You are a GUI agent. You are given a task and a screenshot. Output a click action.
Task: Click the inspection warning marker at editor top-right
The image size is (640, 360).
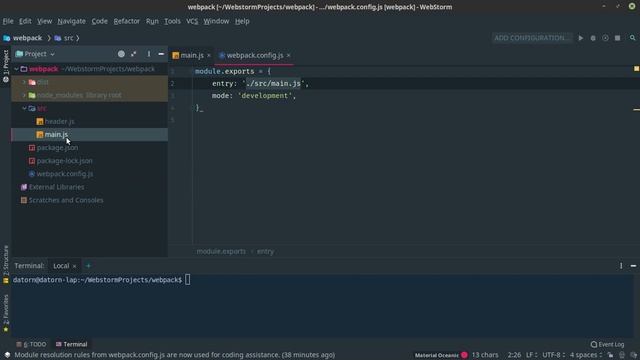point(636,69)
